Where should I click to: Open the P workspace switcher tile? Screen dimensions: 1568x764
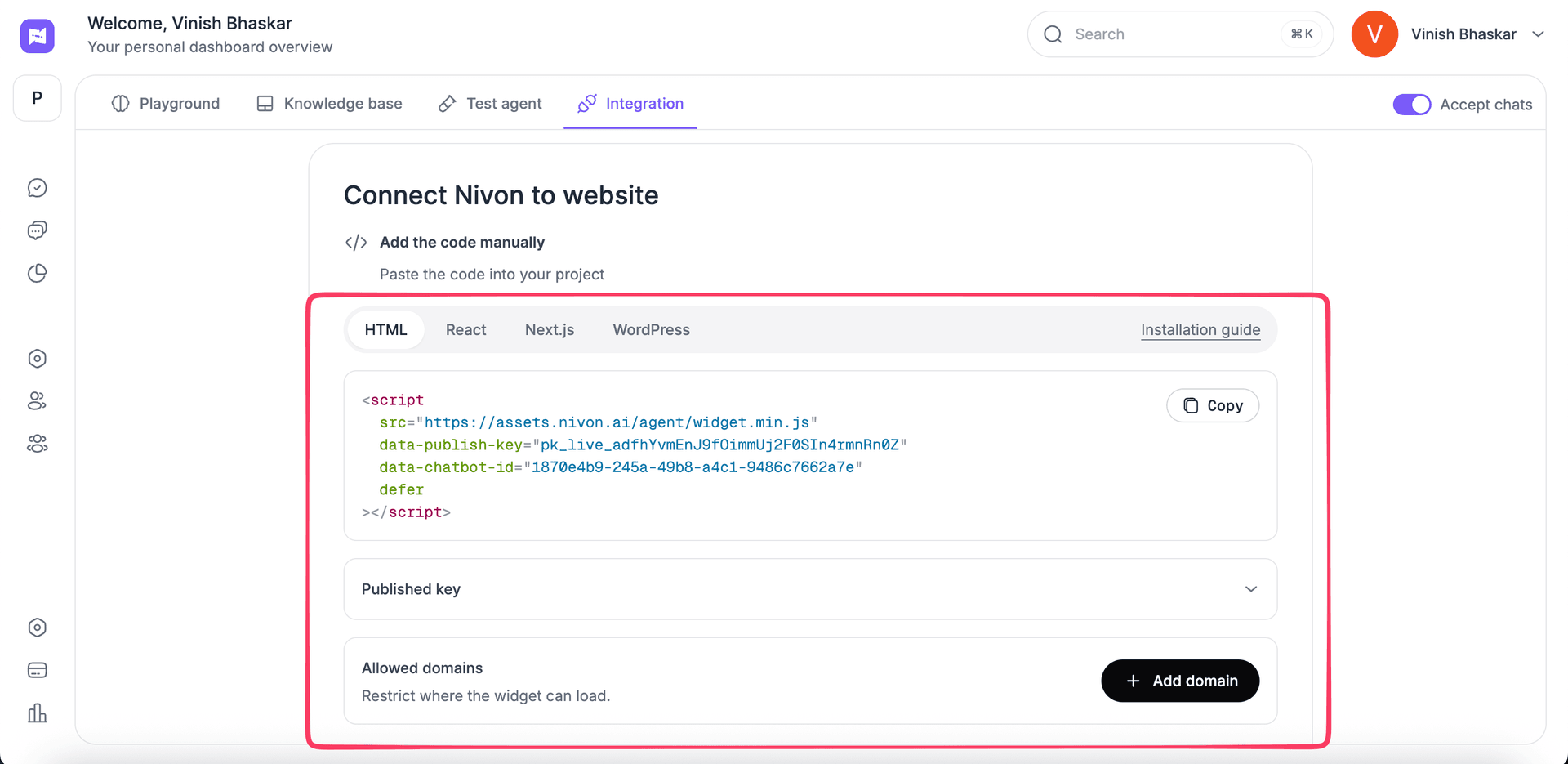37,98
